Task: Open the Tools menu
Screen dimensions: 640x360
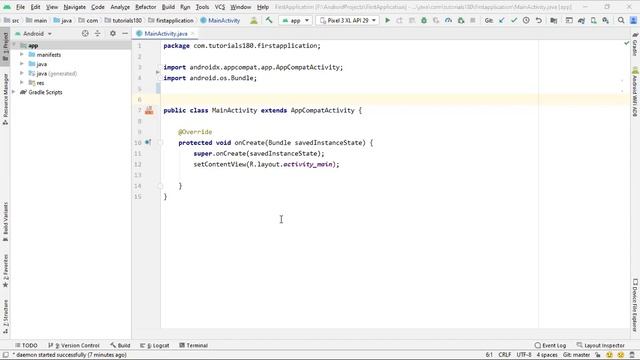Action: pyautogui.click(x=202, y=7)
